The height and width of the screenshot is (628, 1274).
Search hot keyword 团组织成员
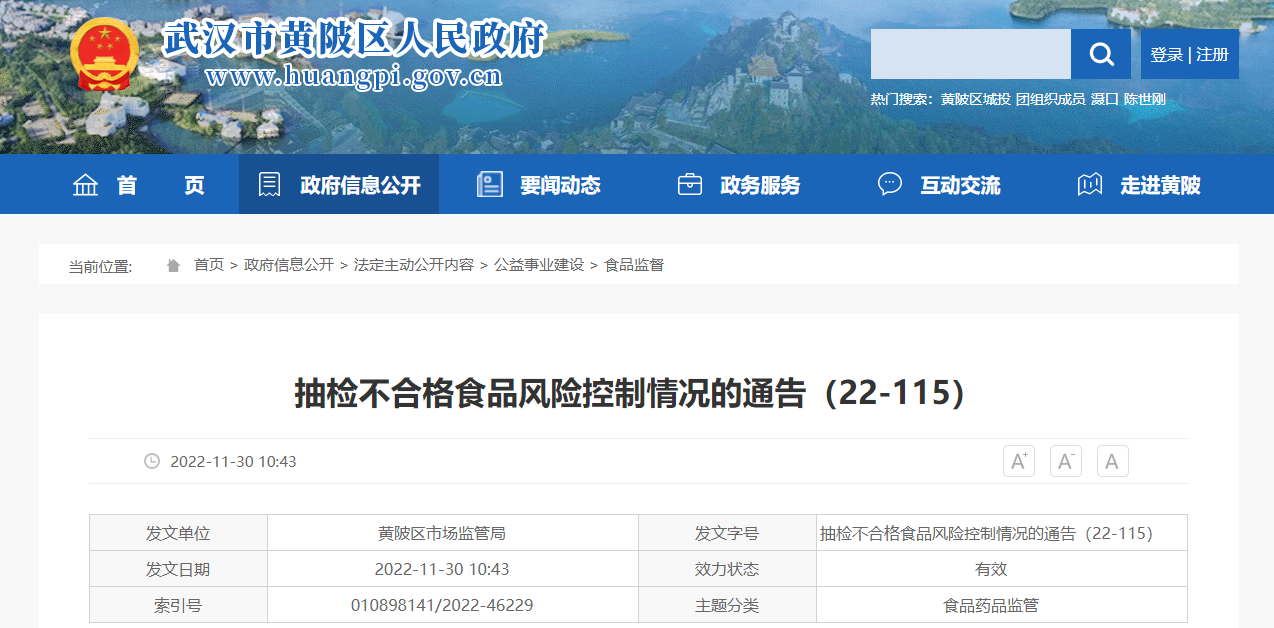(x=1051, y=99)
